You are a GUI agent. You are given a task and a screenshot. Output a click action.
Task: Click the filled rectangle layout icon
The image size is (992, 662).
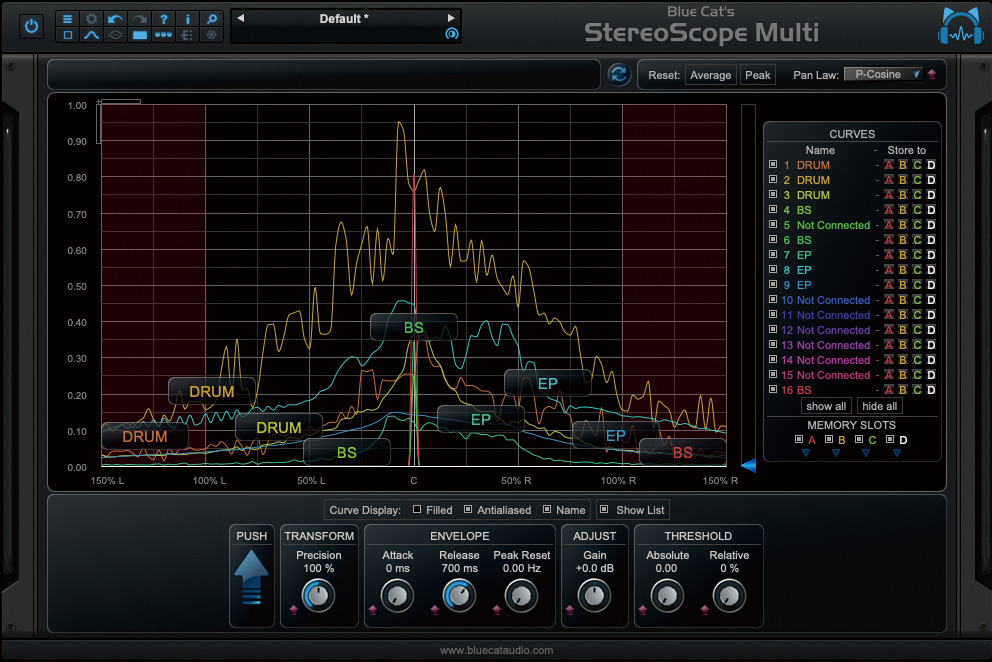pyautogui.click(x=140, y=35)
